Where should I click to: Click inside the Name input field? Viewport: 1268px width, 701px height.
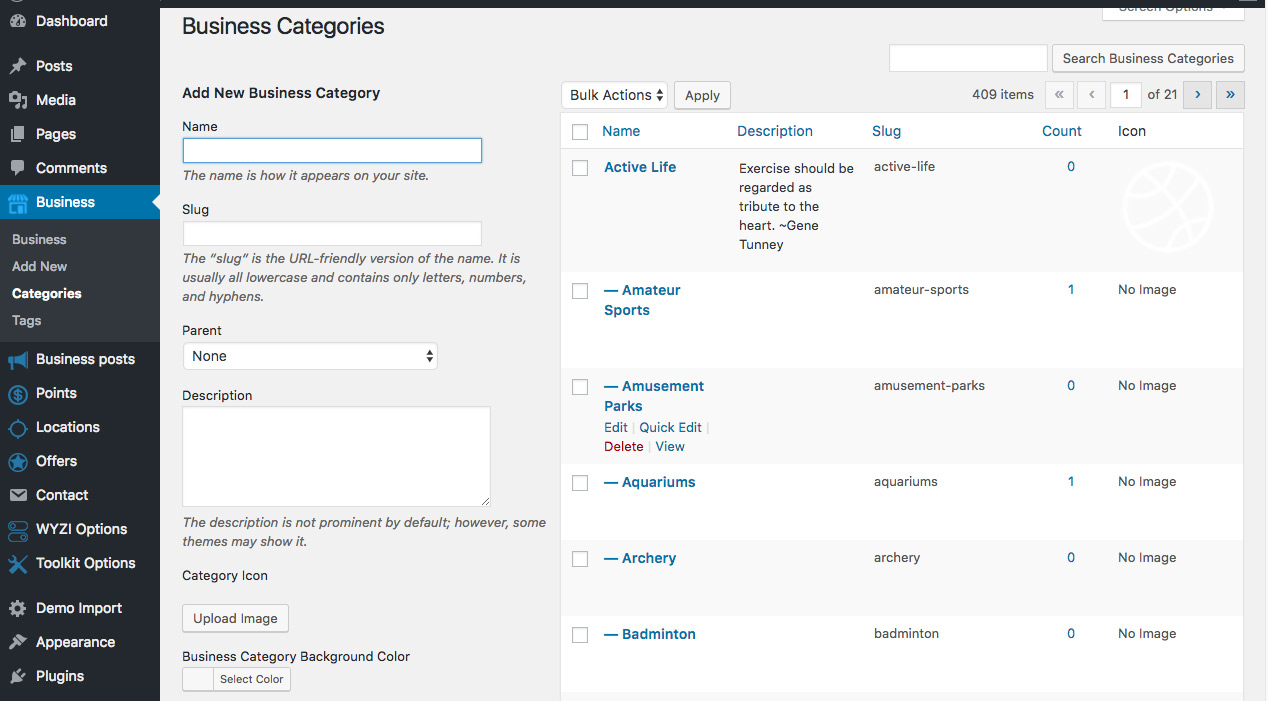point(331,150)
